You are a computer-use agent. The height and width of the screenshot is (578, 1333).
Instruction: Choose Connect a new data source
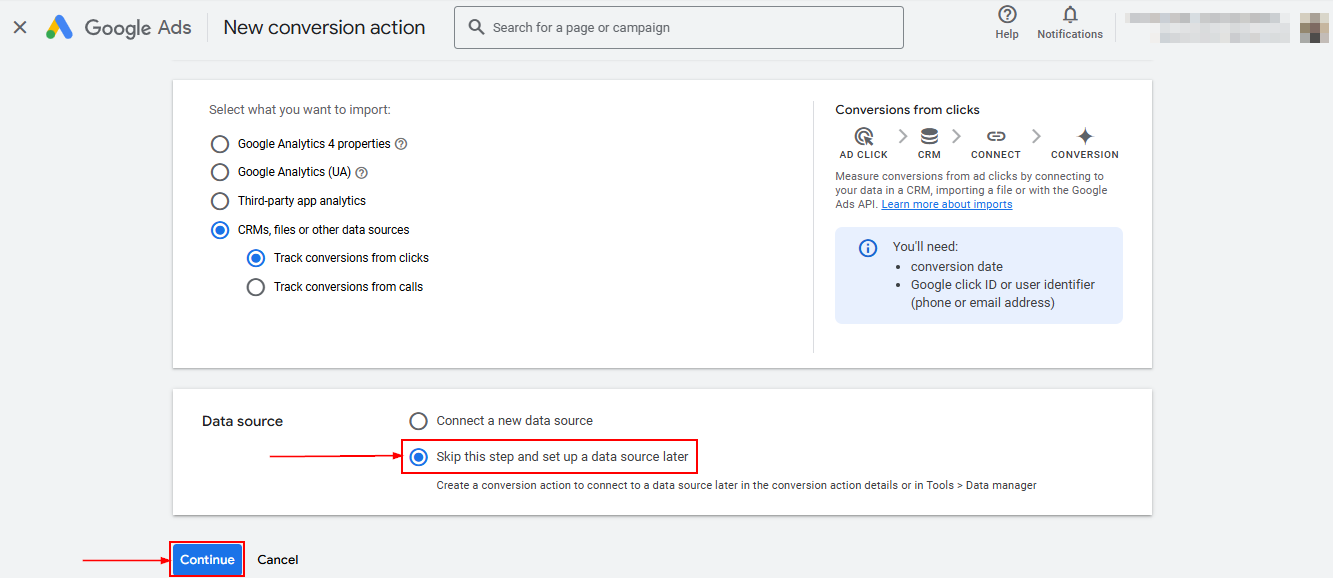418,421
